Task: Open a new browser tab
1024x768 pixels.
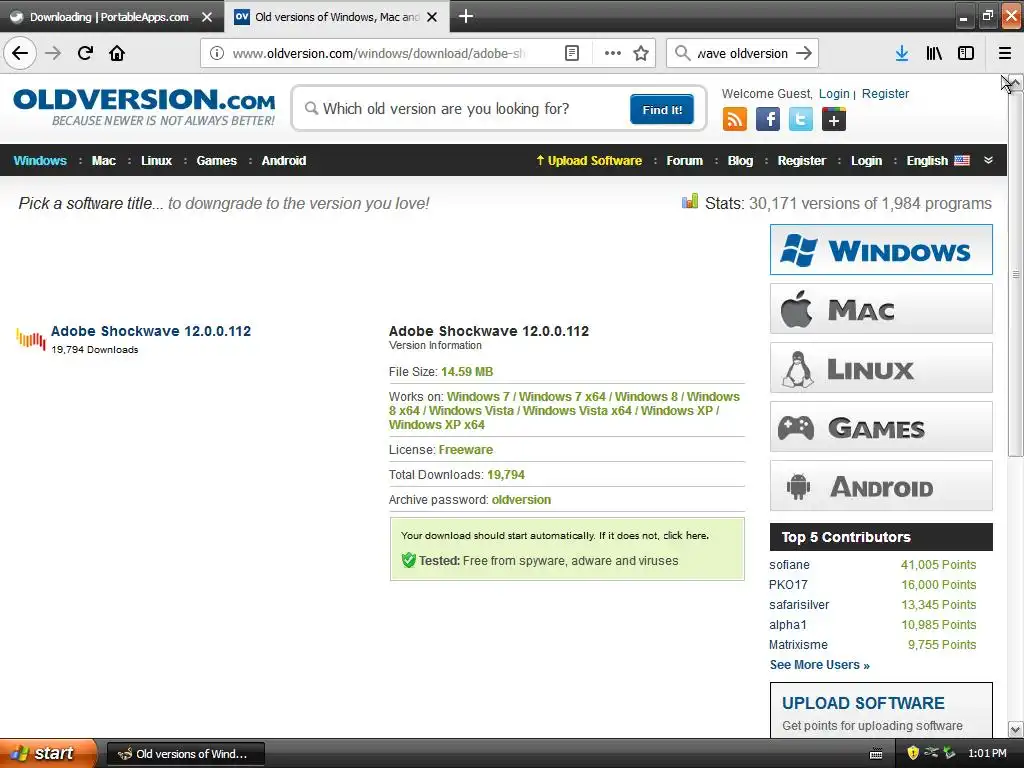Action: (466, 16)
